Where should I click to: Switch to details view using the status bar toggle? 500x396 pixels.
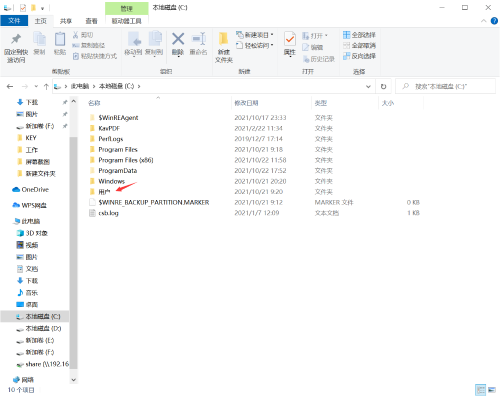pos(480,390)
